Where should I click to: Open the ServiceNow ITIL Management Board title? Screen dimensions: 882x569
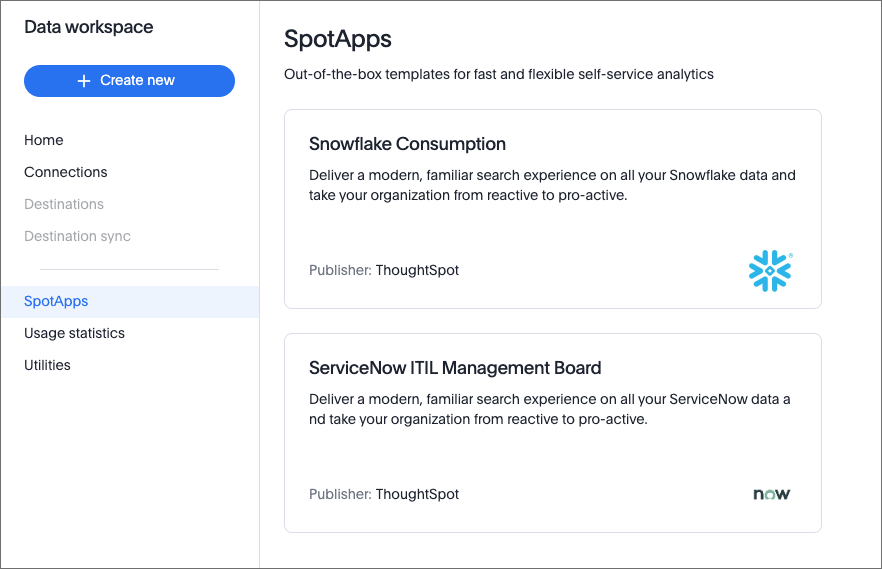click(455, 368)
